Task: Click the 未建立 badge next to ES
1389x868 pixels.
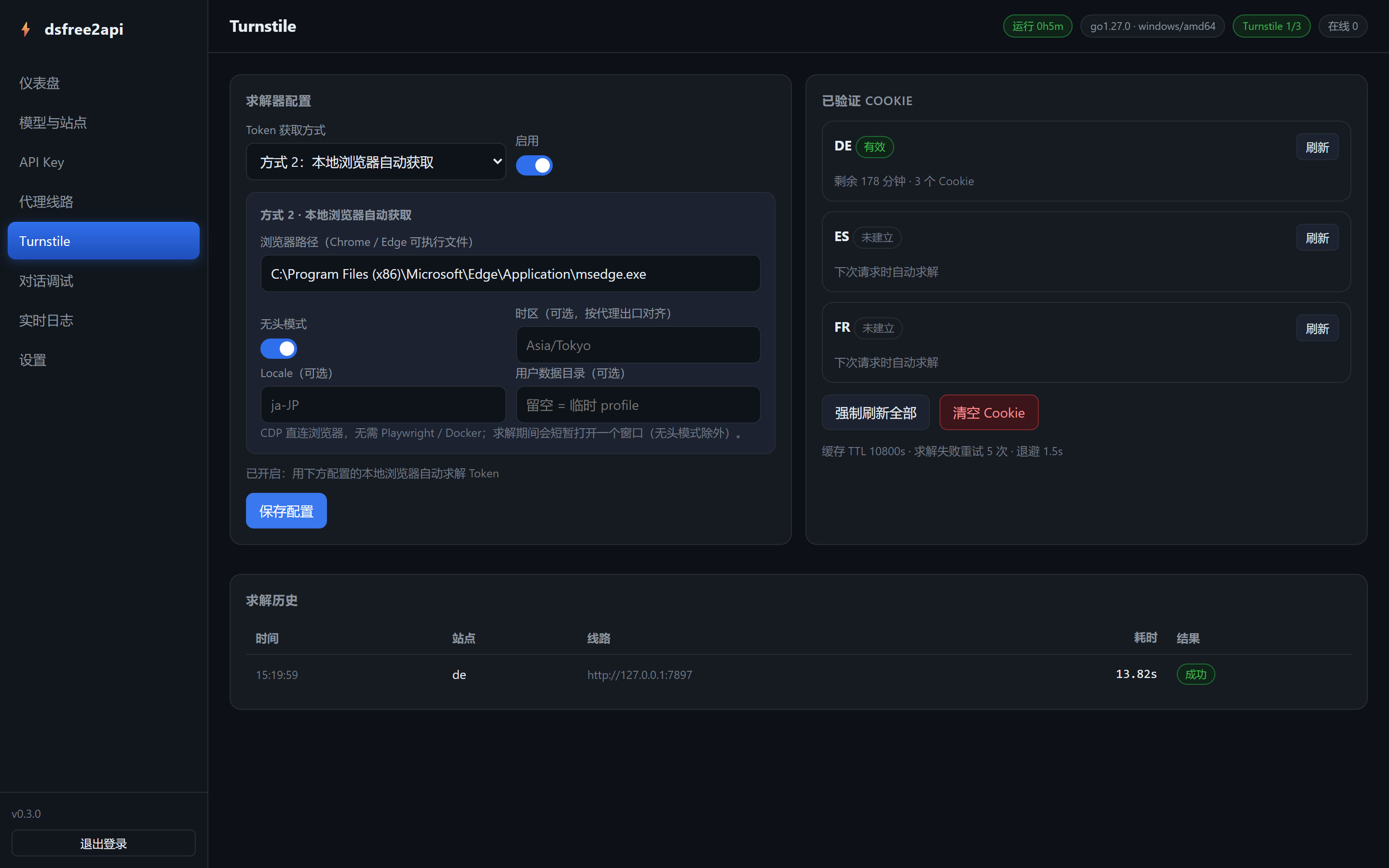Action: (x=877, y=238)
